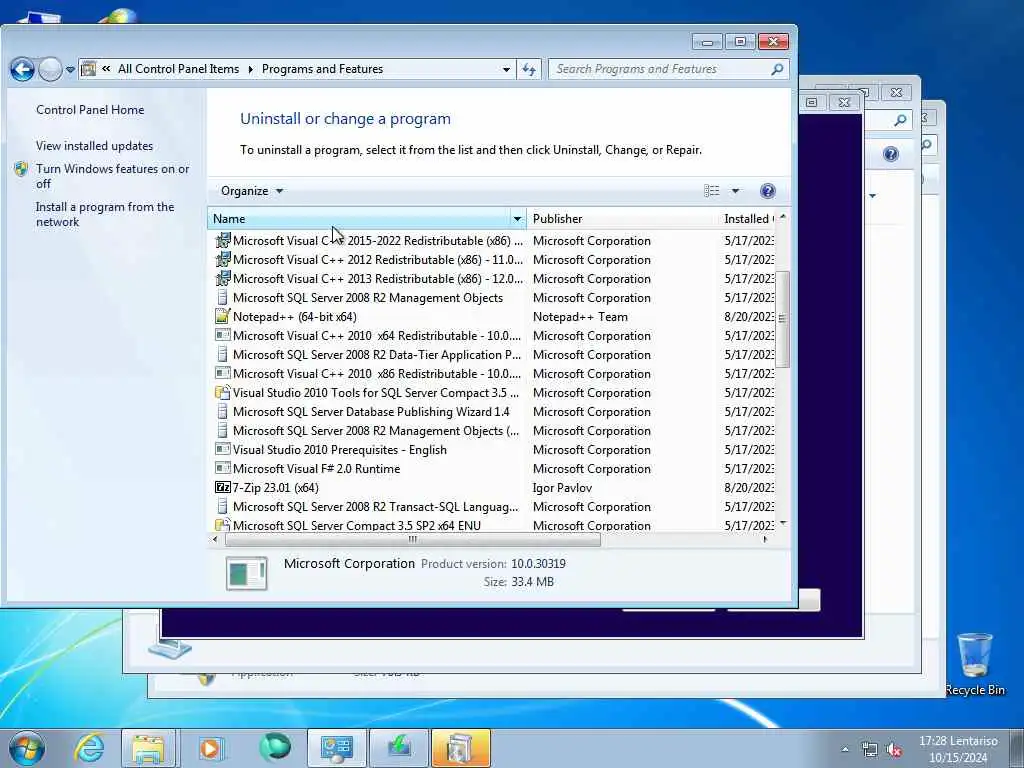
Task: Click horizontal scroll right arrow
Action: [765, 539]
